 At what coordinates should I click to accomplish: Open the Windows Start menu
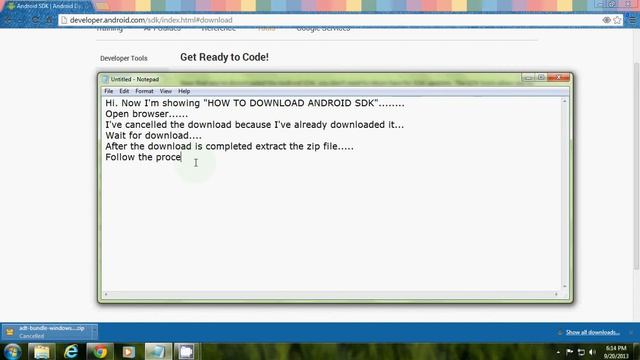coord(13,351)
